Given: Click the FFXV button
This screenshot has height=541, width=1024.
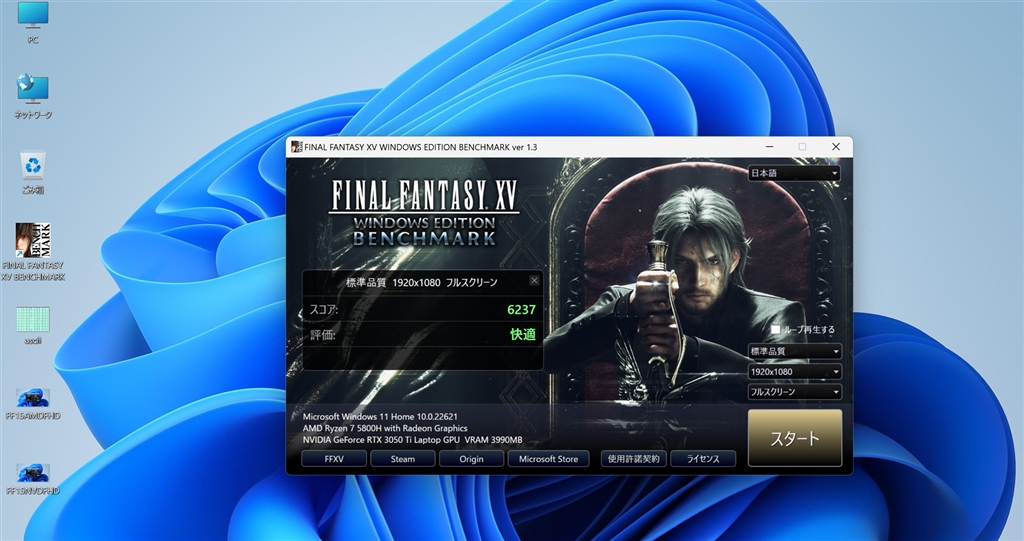Looking at the screenshot, I should 334,459.
